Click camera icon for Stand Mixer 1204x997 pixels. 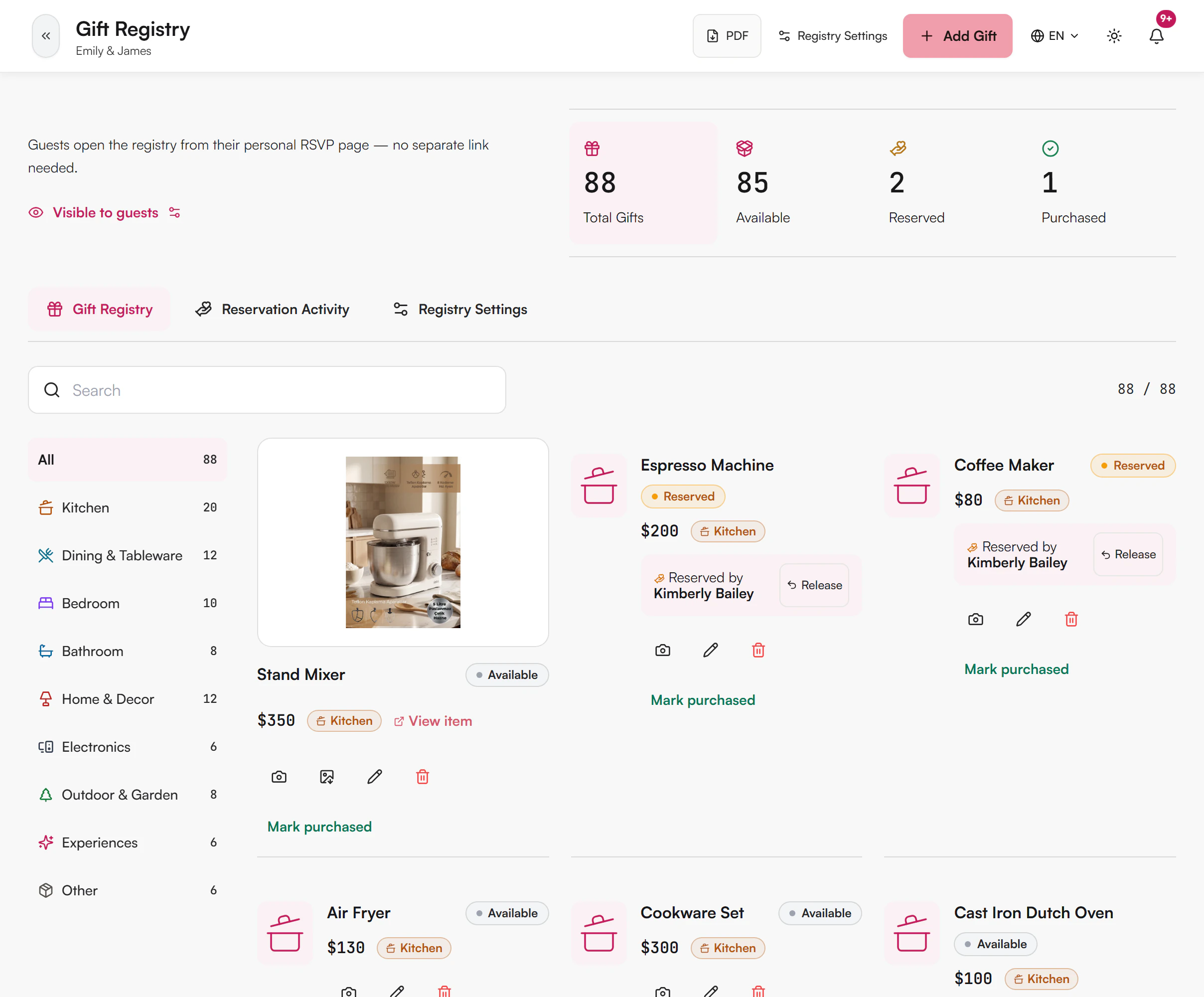click(x=279, y=777)
